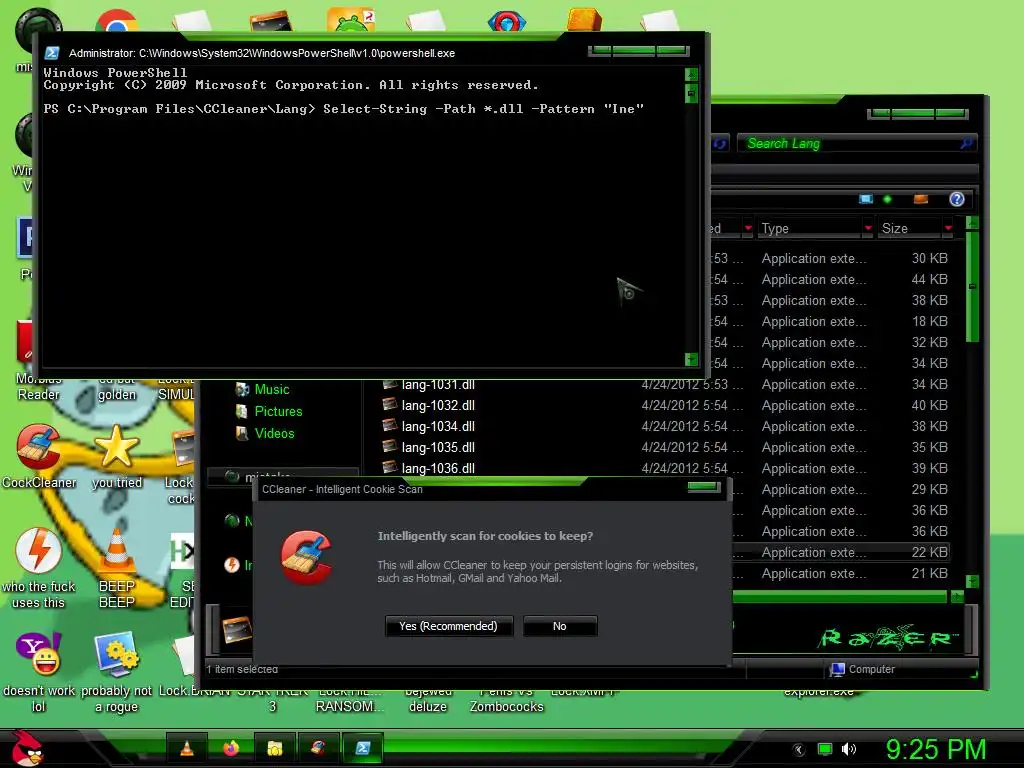
Task: Open the CockCleaner desktop shortcut
Action: [38, 456]
